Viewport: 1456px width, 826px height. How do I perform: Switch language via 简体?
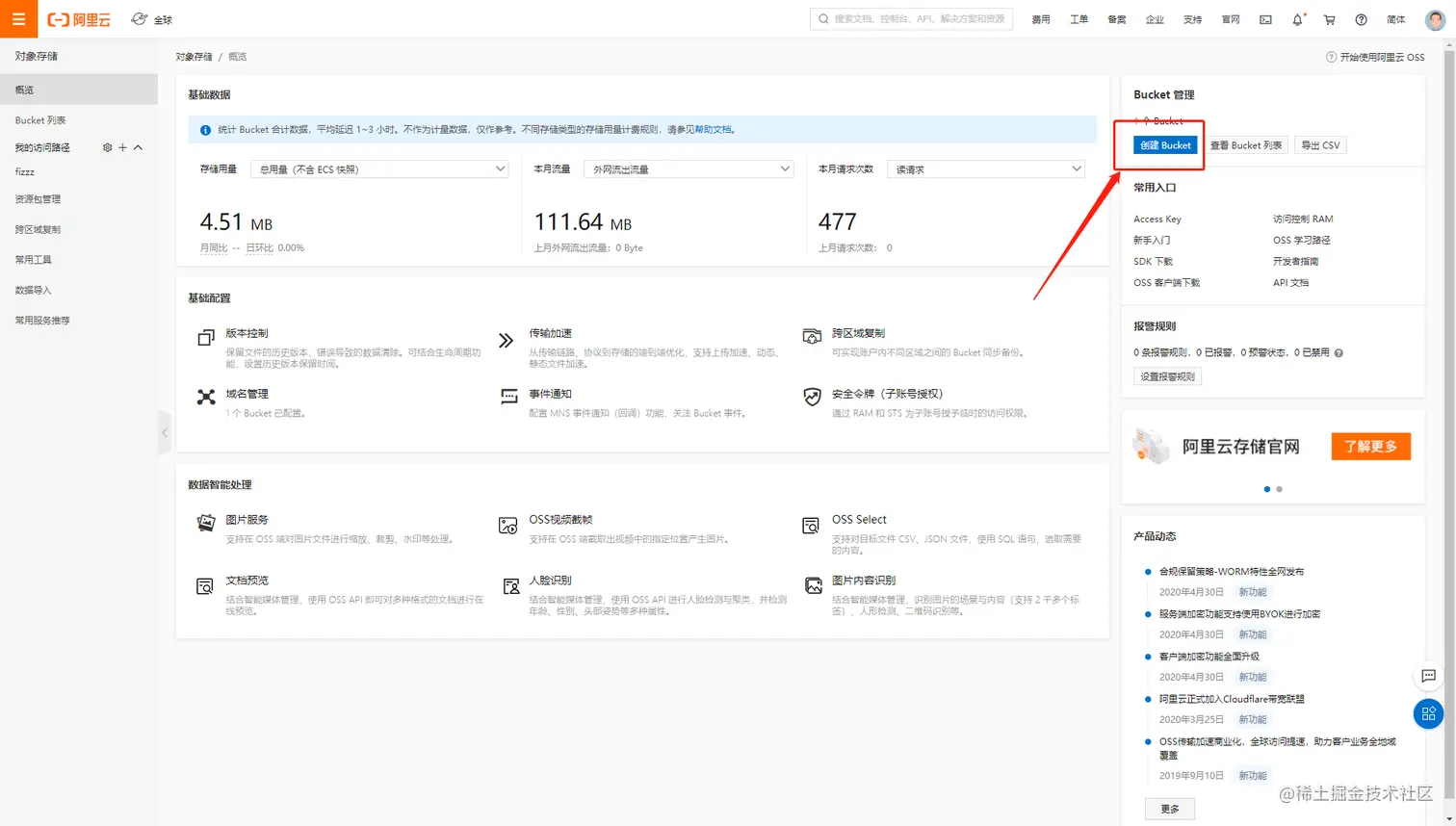pos(1395,19)
